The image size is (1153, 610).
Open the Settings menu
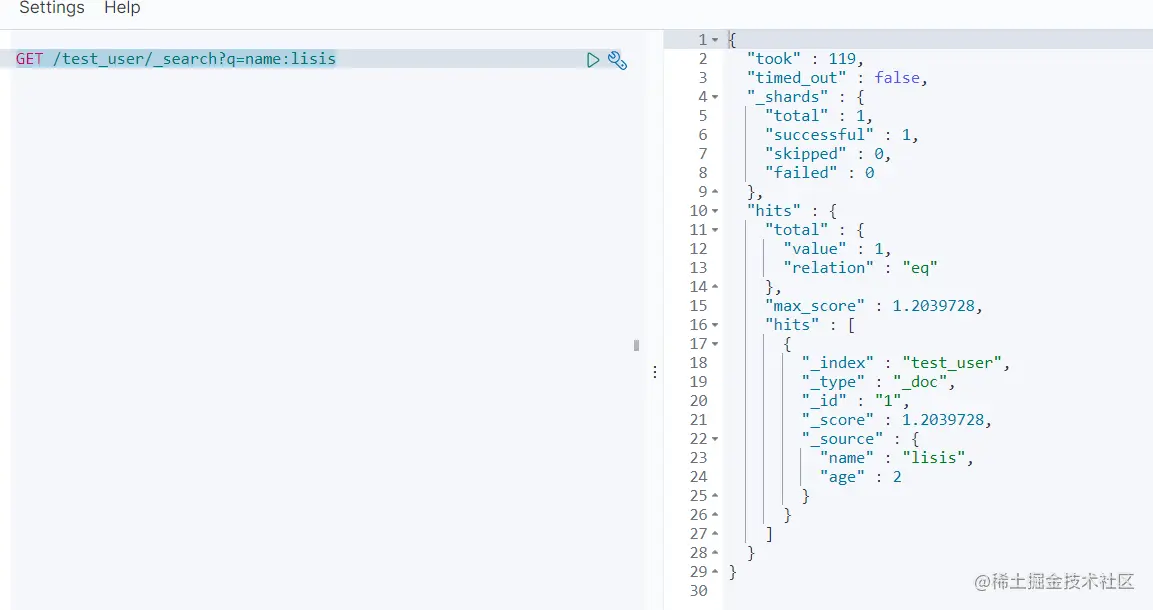[51, 8]
